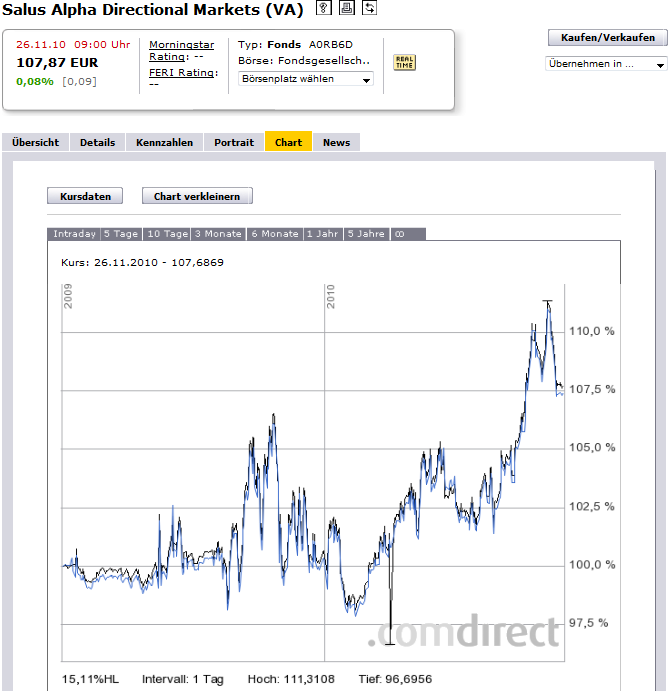Open the FERI Rating link

[x=183, y=72]
